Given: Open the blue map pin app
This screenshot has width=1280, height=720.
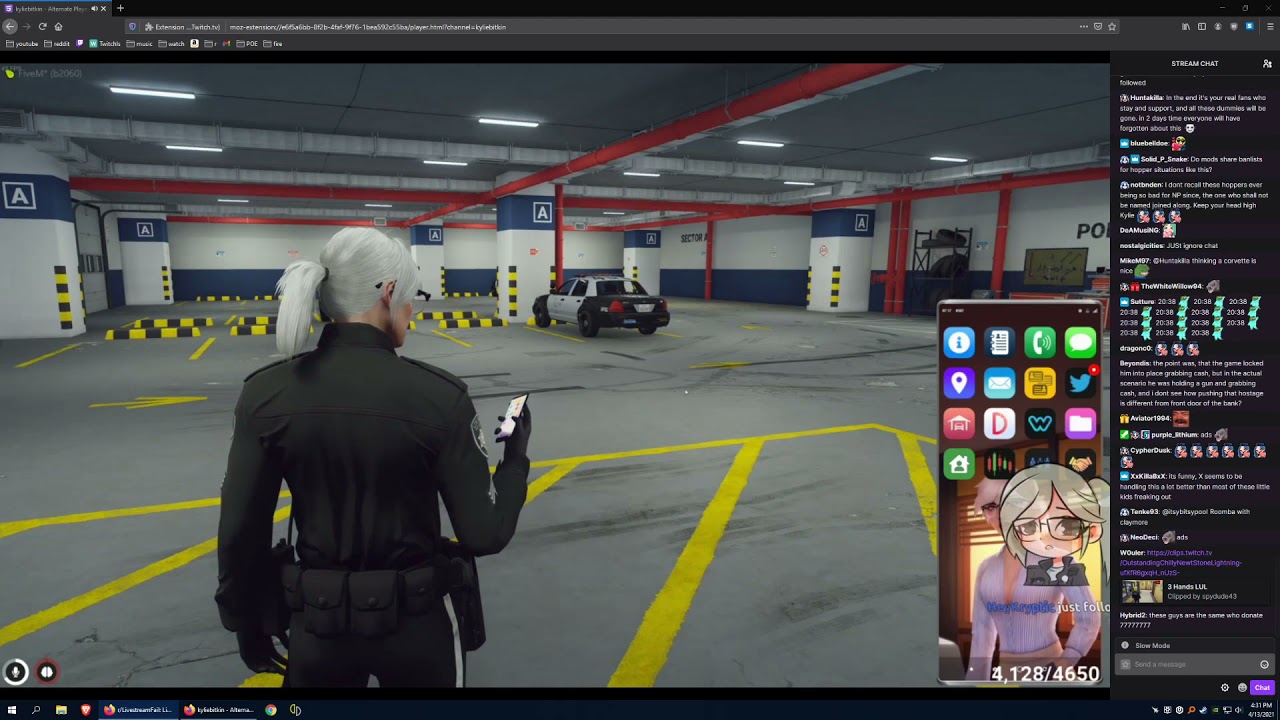Looking at the screenshot, I should [959, 383].
